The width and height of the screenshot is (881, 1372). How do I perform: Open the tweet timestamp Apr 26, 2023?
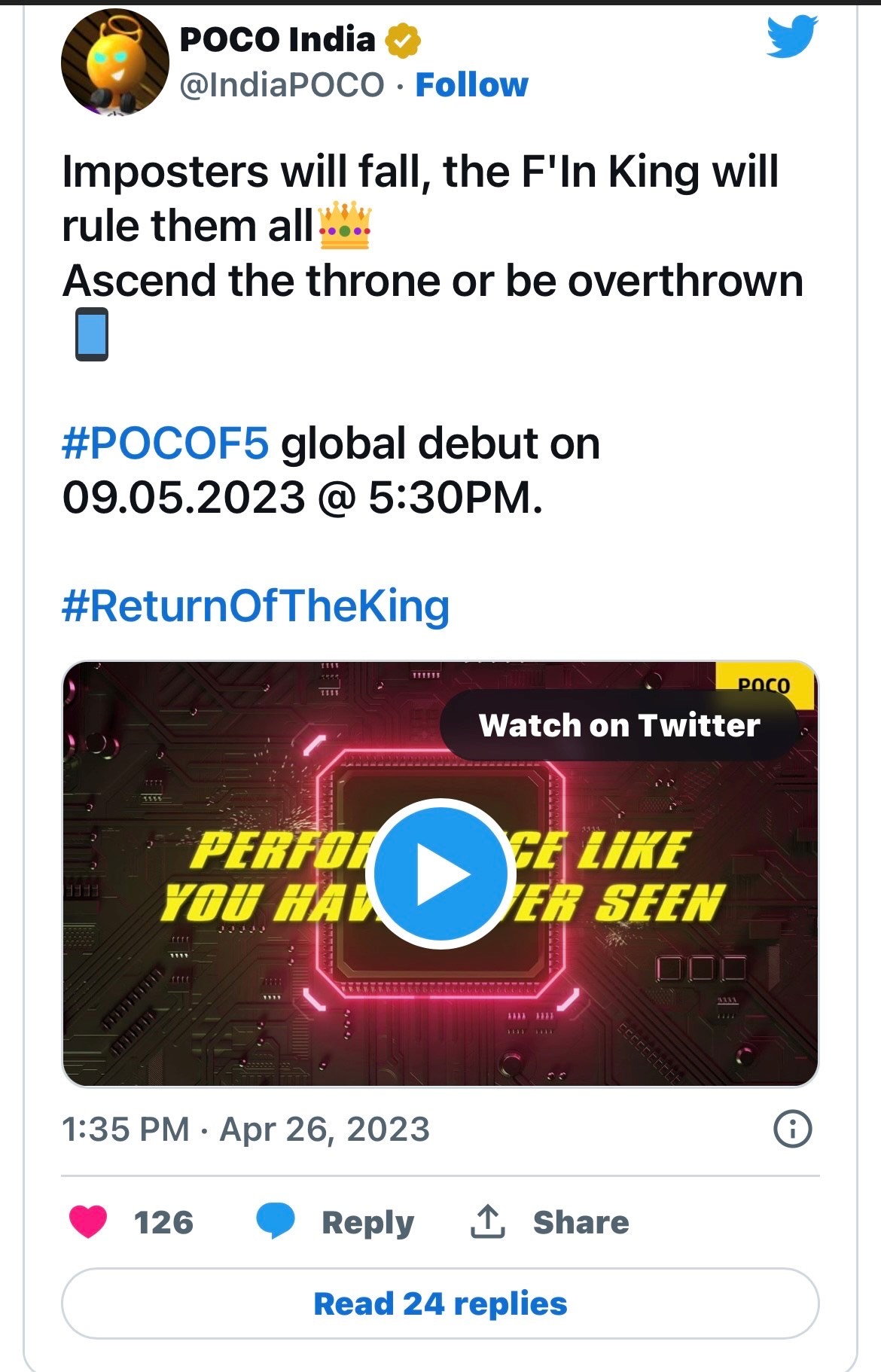[245, 1129]
